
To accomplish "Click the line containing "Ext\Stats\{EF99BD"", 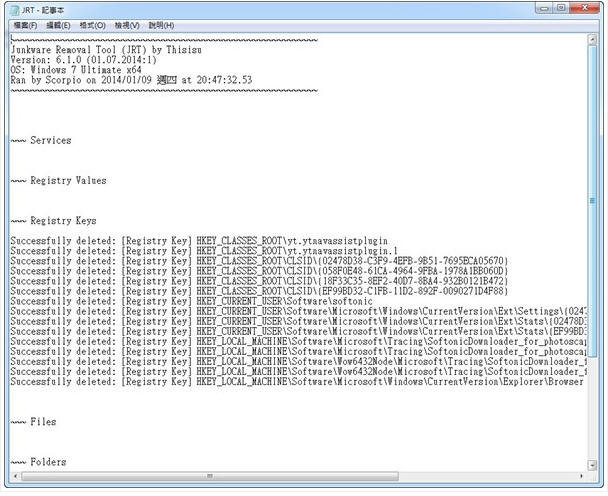I will coord(299,332).
